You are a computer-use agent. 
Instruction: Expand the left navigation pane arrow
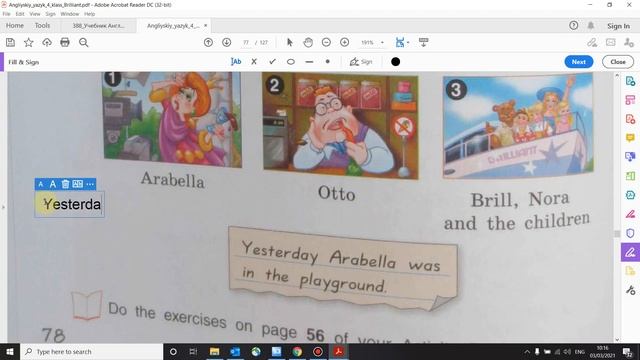tap(3, 208)
